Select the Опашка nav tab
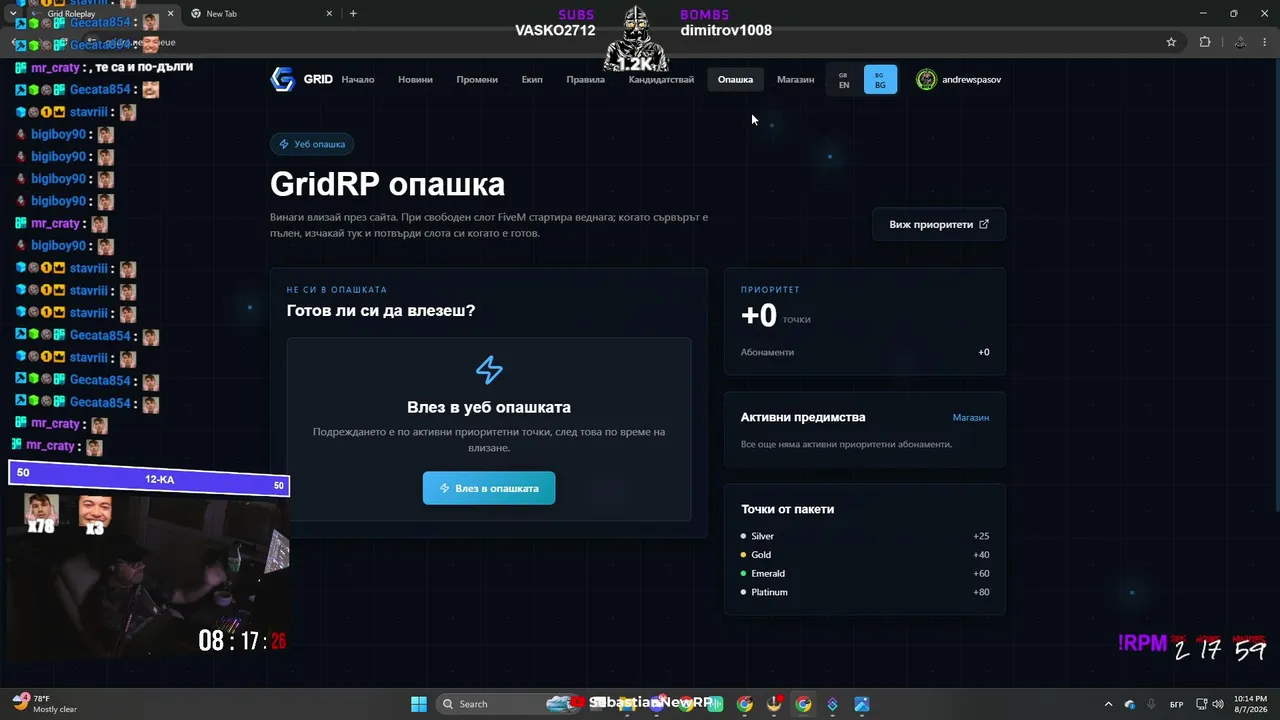The image size is (1280, 720). [x=735, y=79]
